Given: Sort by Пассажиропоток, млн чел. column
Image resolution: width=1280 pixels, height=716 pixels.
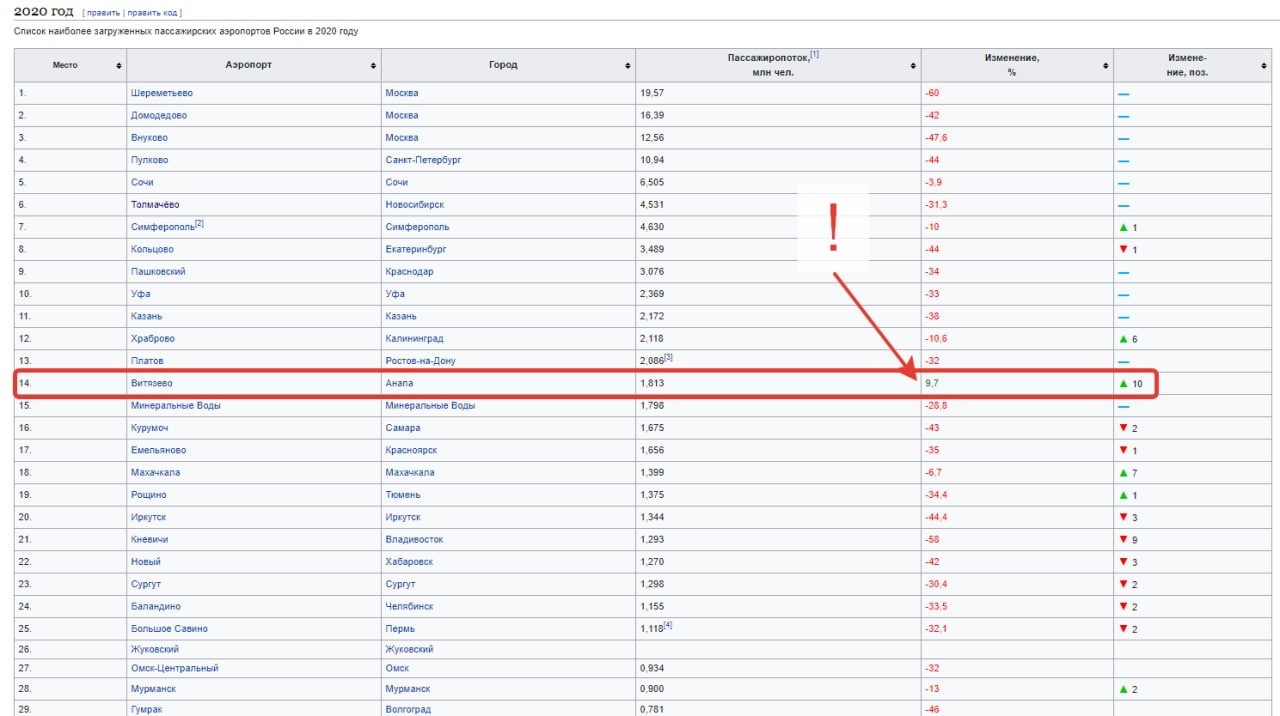Looking at the screenshot, I should tap(913, 65).
